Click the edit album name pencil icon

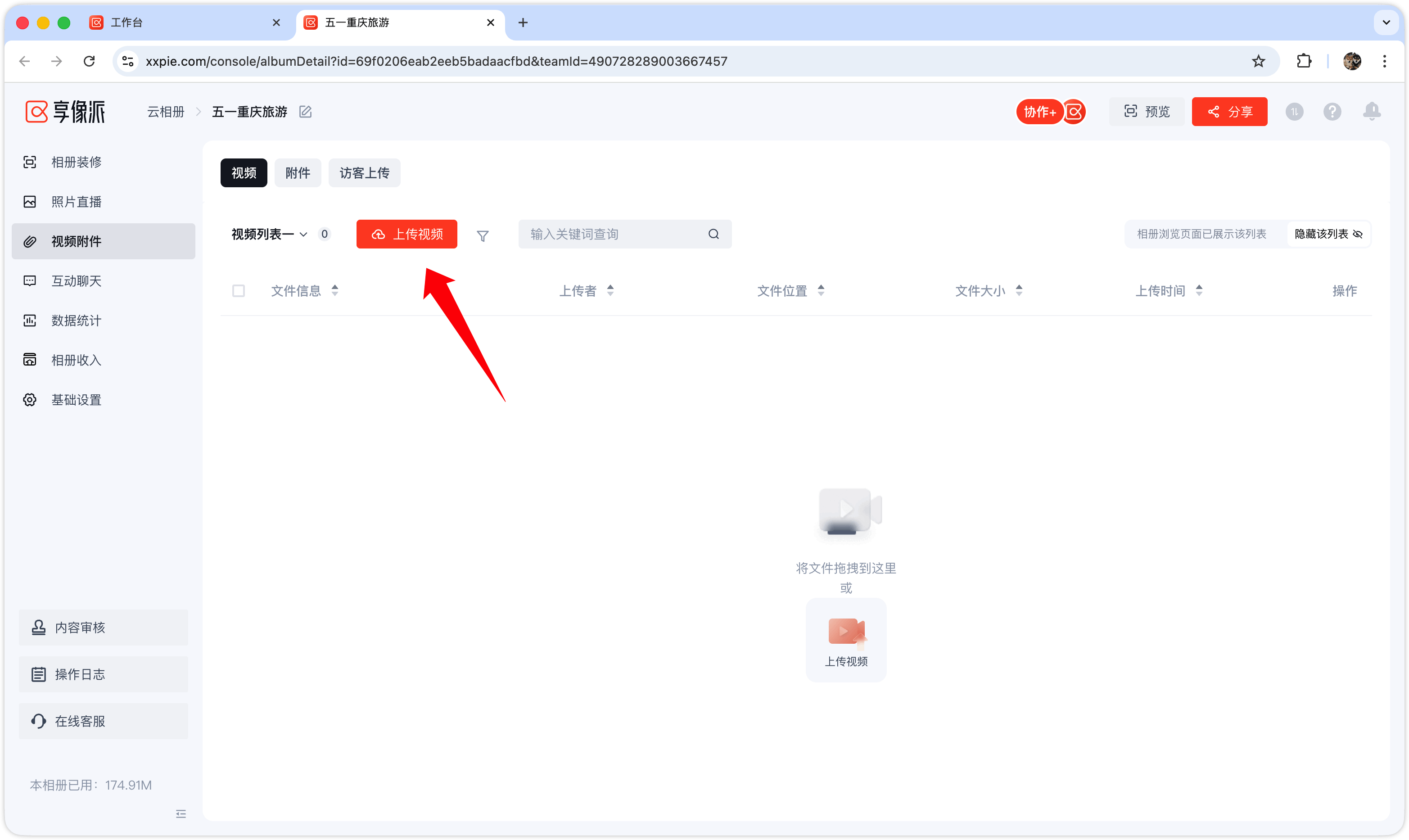point(306,112)
